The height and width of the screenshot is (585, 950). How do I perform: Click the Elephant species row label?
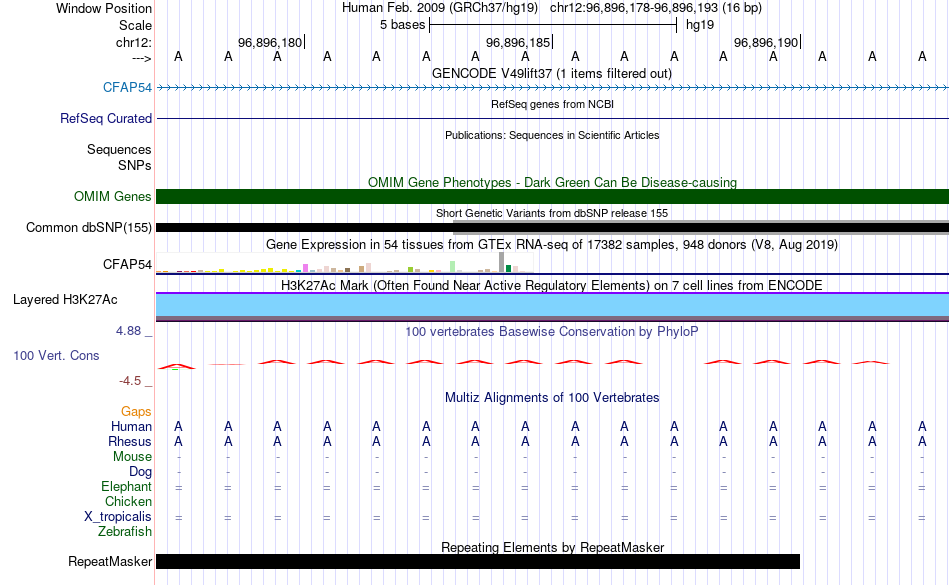126,486
